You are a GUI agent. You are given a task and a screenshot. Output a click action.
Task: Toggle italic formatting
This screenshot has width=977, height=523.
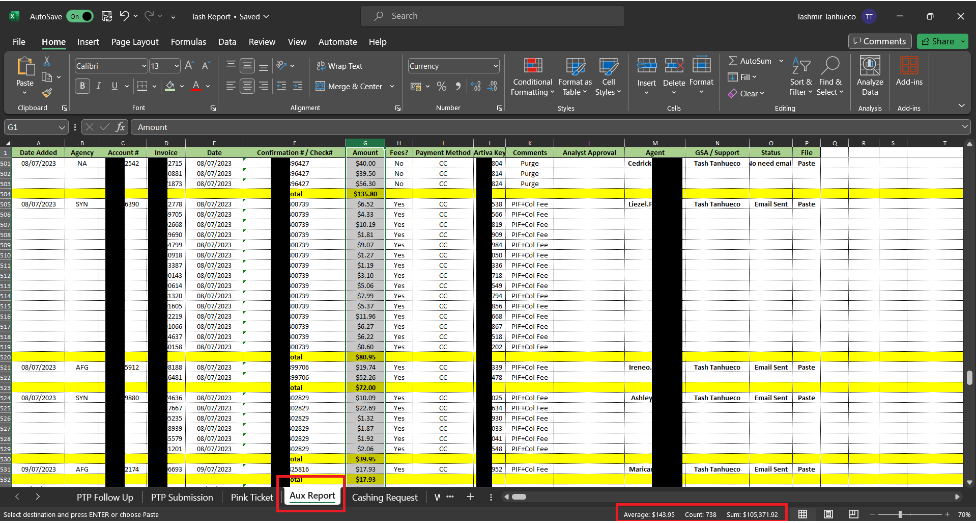[100, 86]
